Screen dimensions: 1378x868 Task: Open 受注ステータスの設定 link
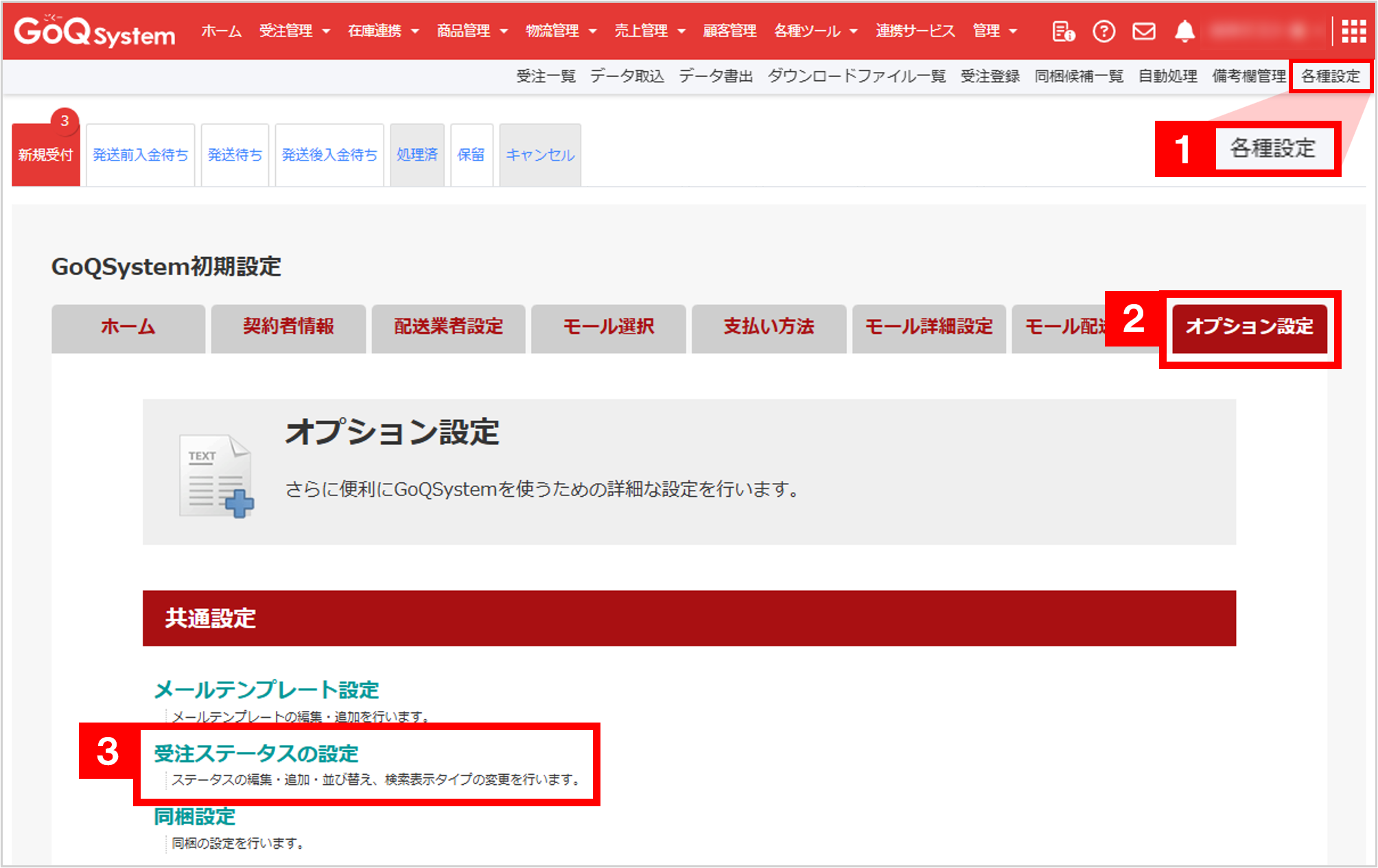pyautogui.click(x=256, y=753)
